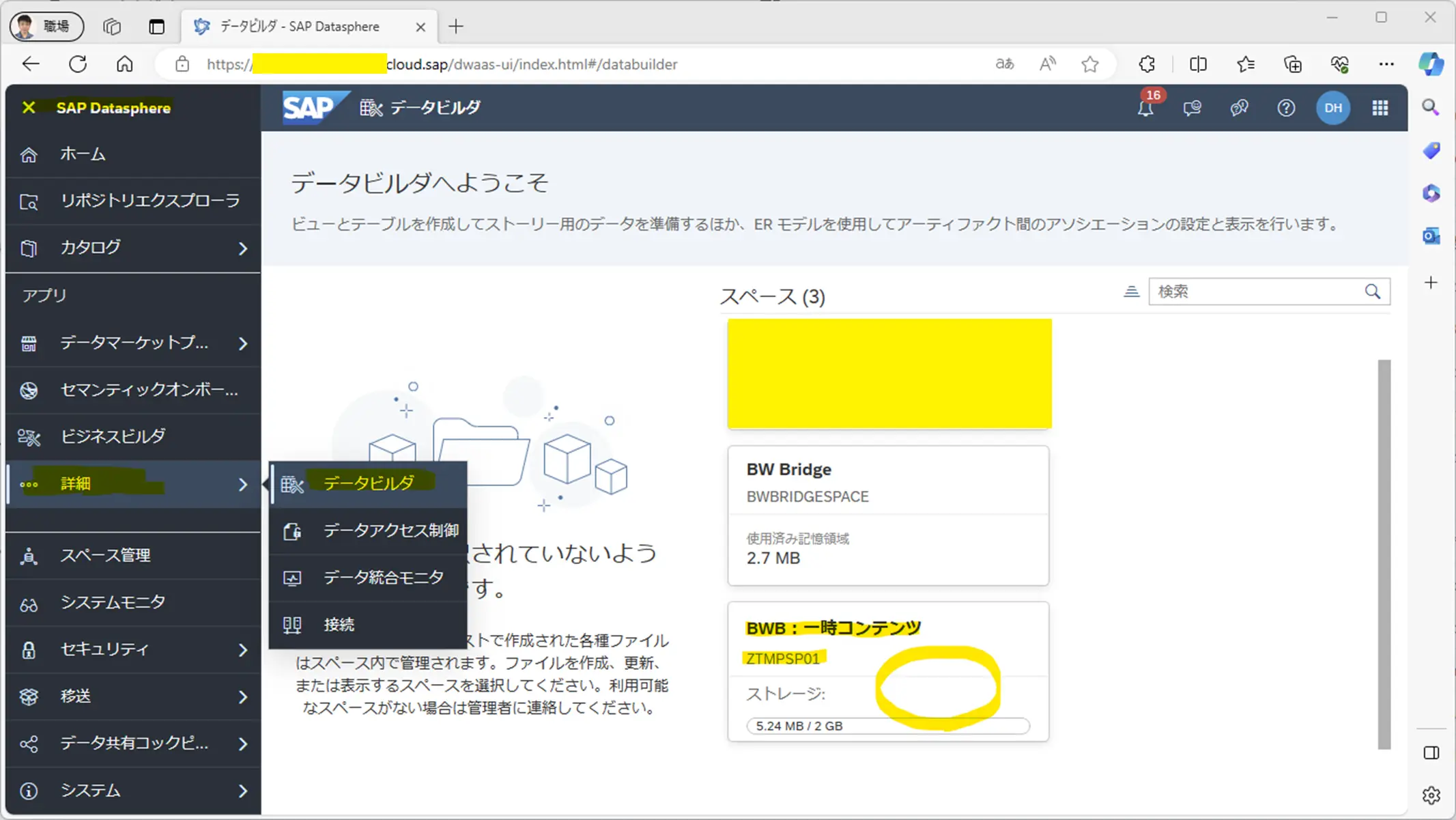
Task: Open the Copilot icon in browser
Action: coord(1431,64)
